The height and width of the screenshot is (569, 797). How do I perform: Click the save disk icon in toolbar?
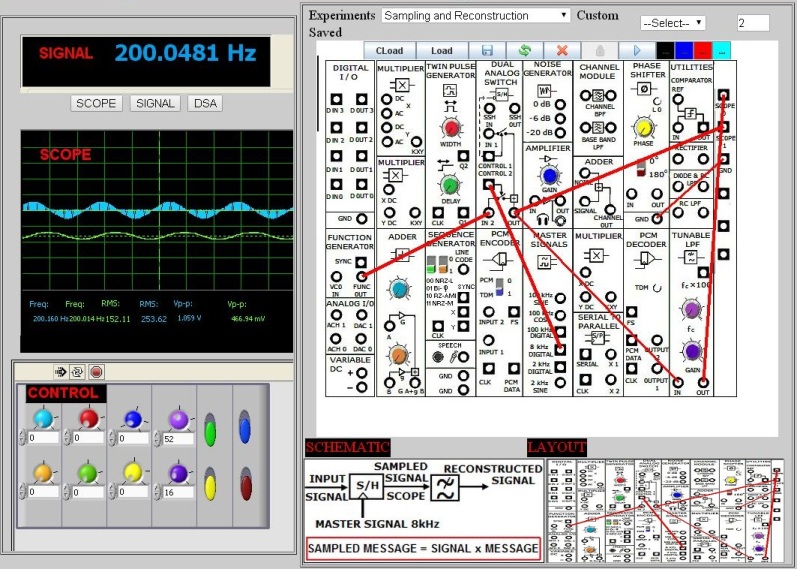pos(487,50)
